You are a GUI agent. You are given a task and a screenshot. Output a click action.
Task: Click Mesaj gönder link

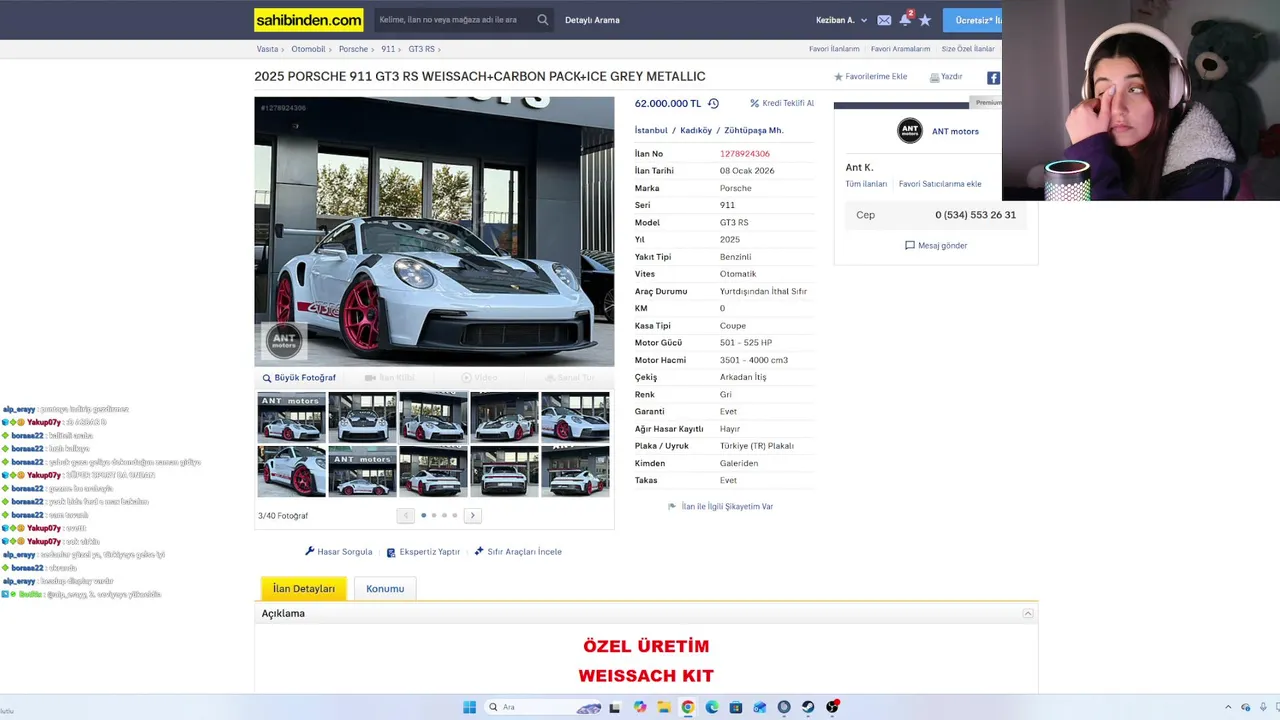pos(936,245)
